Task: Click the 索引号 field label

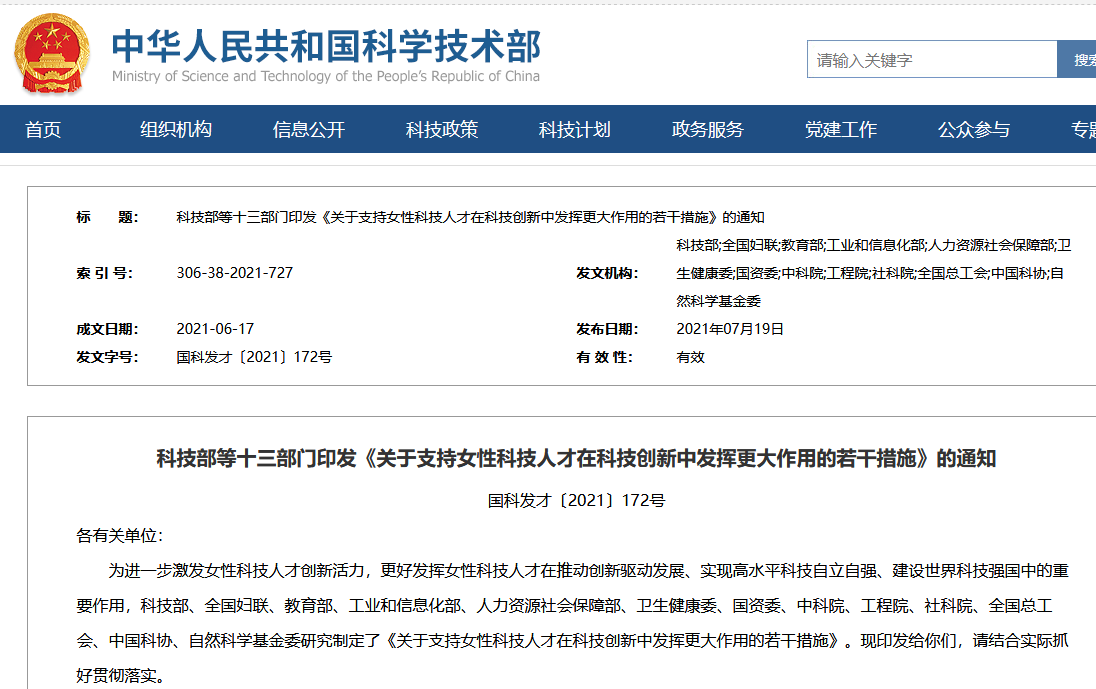Action: [104, 273]
